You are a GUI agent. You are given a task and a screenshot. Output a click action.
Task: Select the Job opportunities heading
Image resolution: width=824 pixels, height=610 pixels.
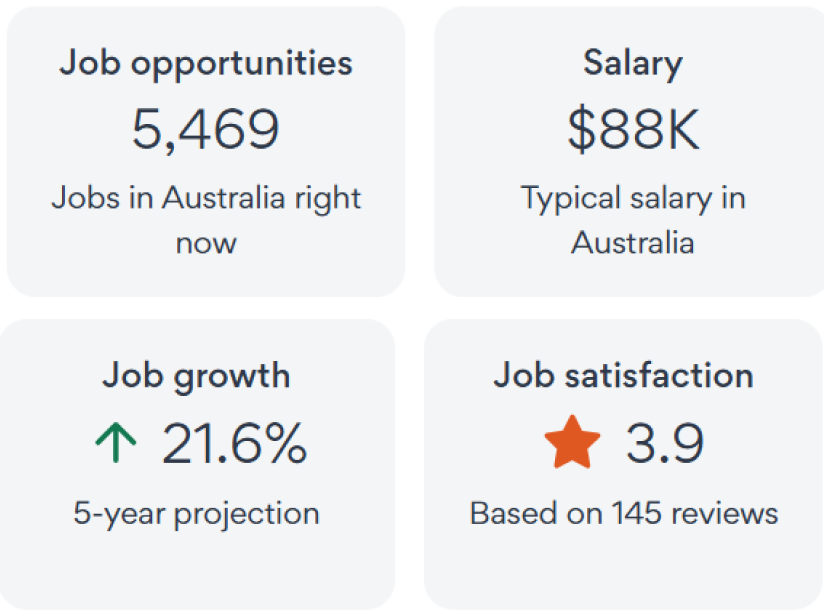[x=206, y=63]
